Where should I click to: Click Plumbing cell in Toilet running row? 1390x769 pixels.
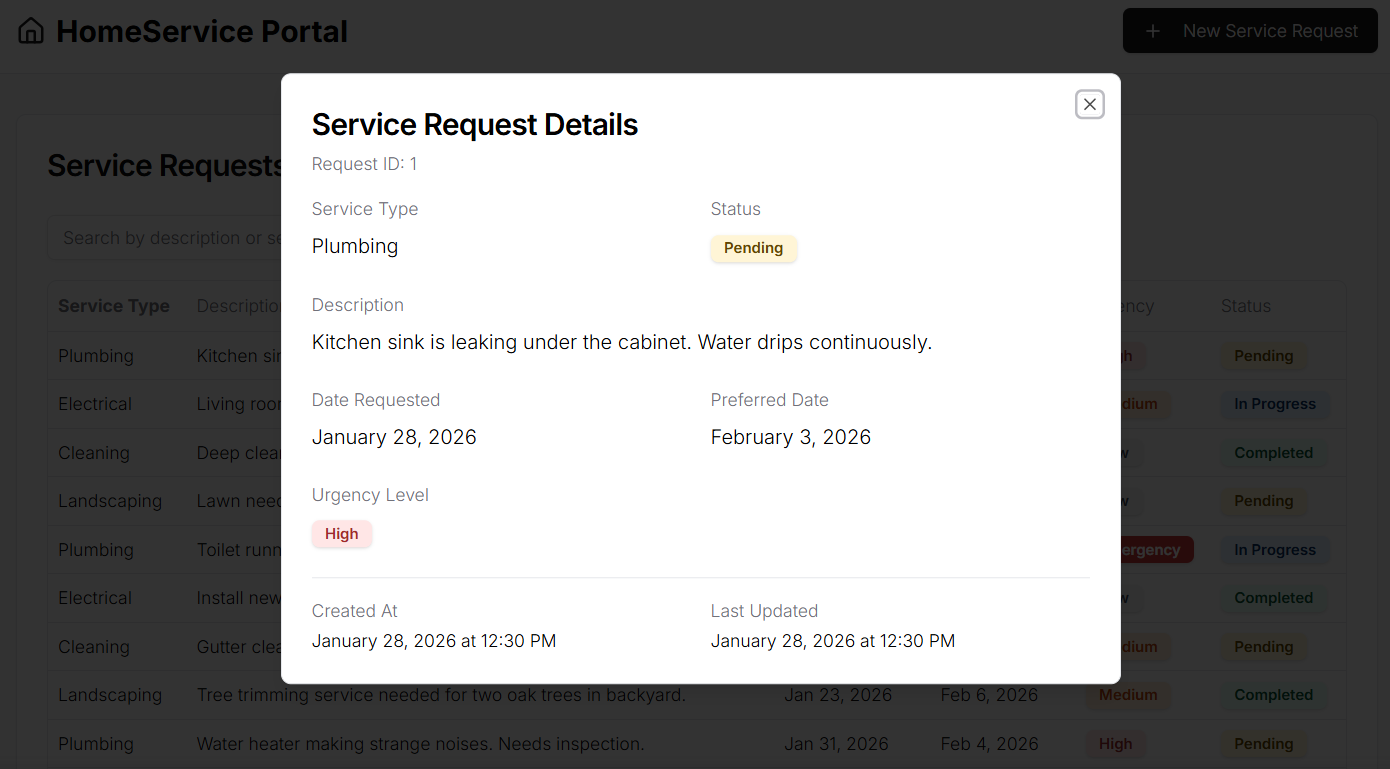[x=96, y=550]
